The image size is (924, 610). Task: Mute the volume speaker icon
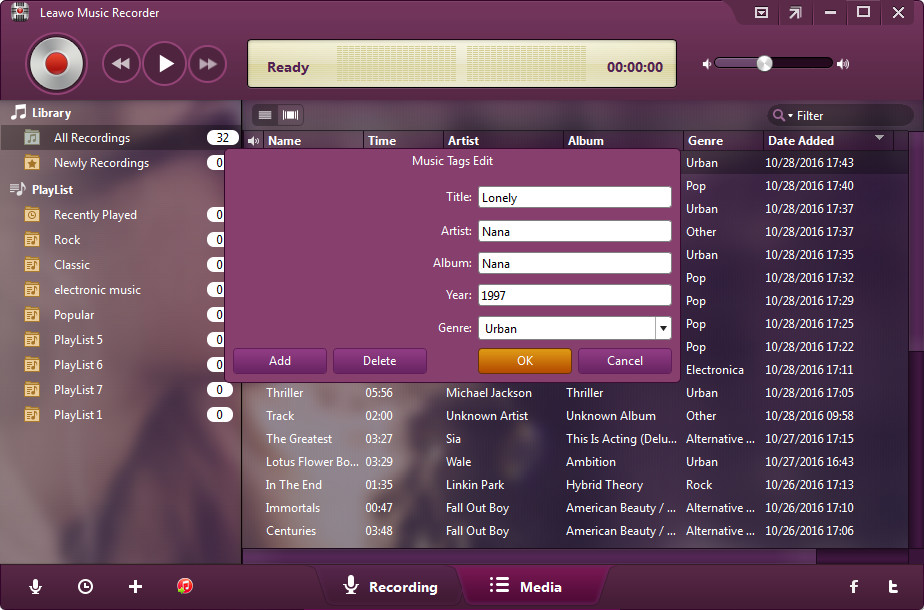click(708, 64)
